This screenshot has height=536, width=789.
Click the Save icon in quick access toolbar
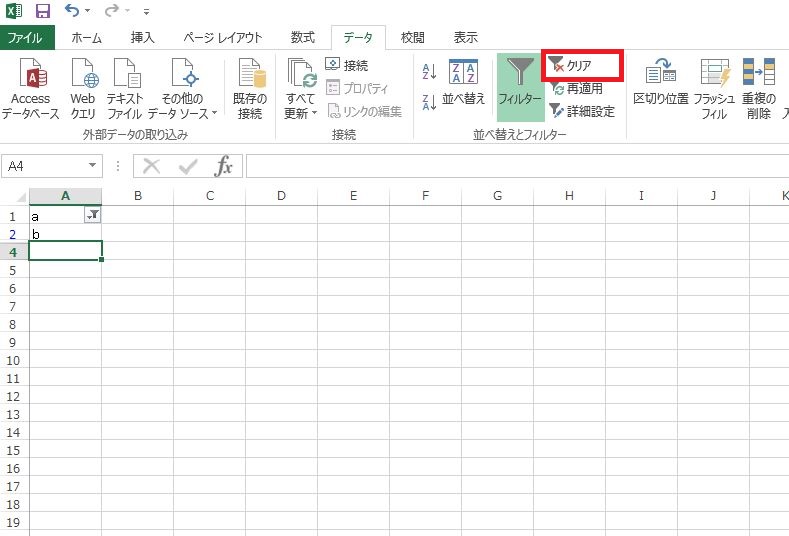[42, 12]
